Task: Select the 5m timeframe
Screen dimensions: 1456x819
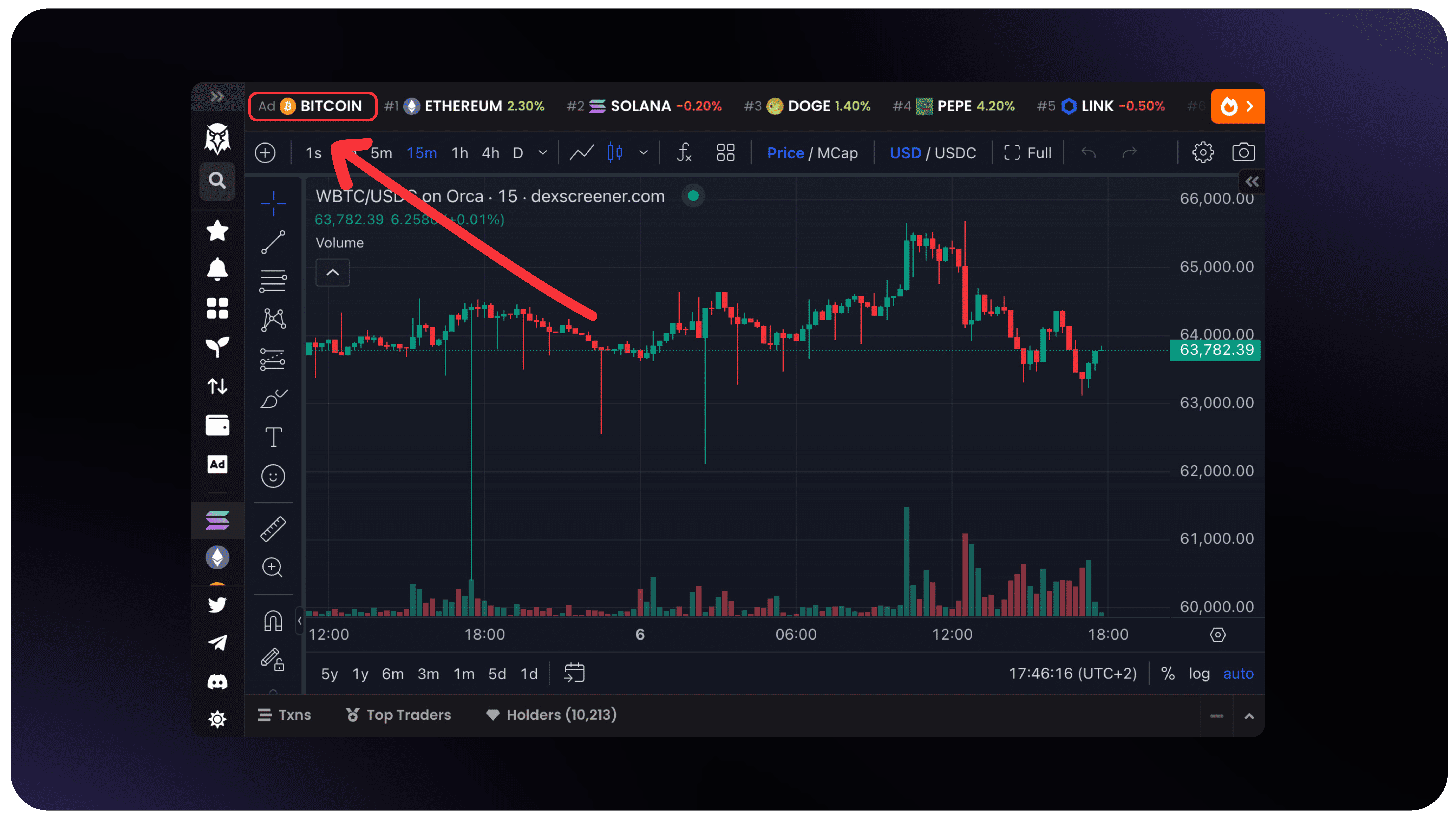Action: coord(381,153)
